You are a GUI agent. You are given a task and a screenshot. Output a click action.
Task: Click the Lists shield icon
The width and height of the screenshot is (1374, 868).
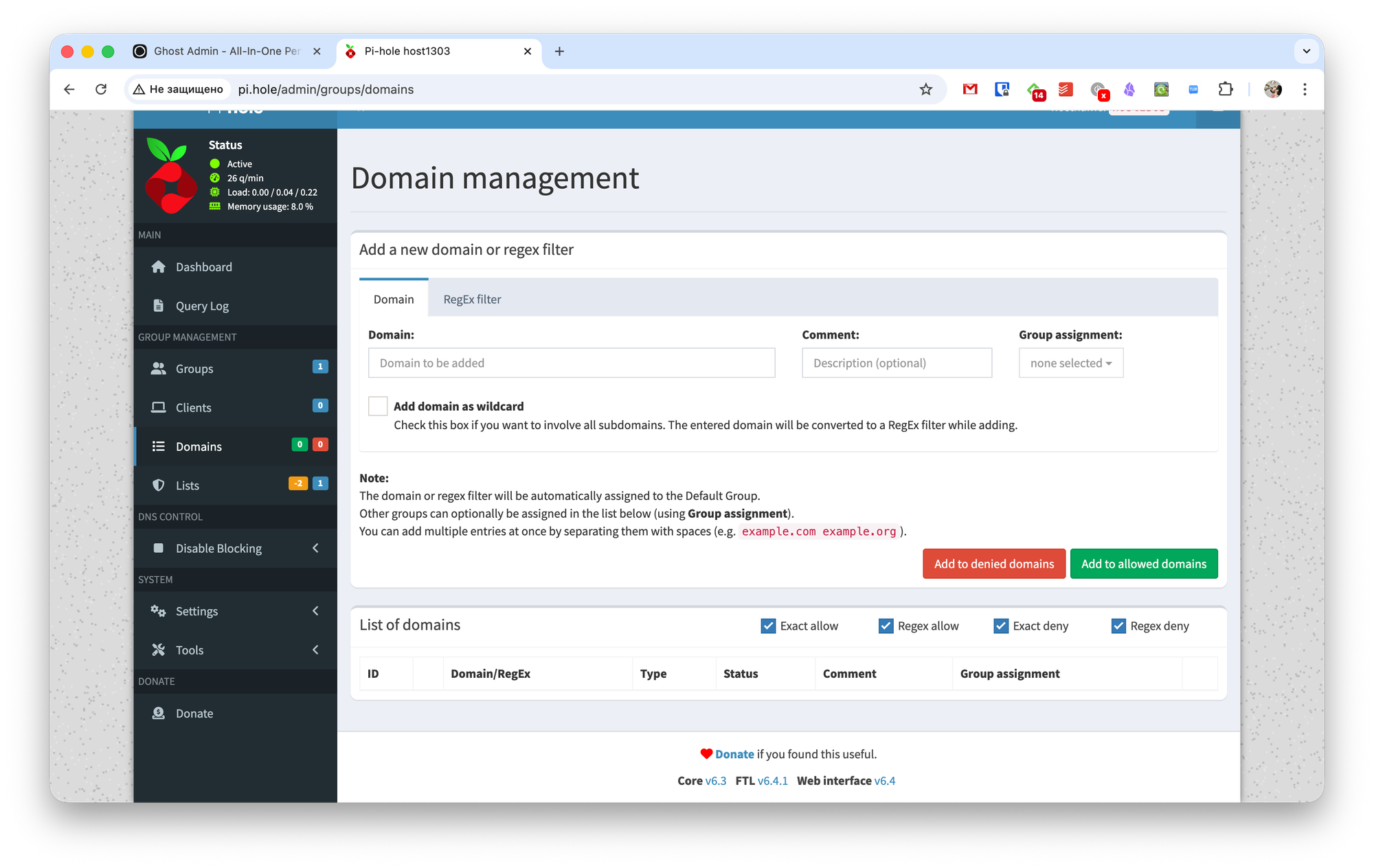click(159, 486)
